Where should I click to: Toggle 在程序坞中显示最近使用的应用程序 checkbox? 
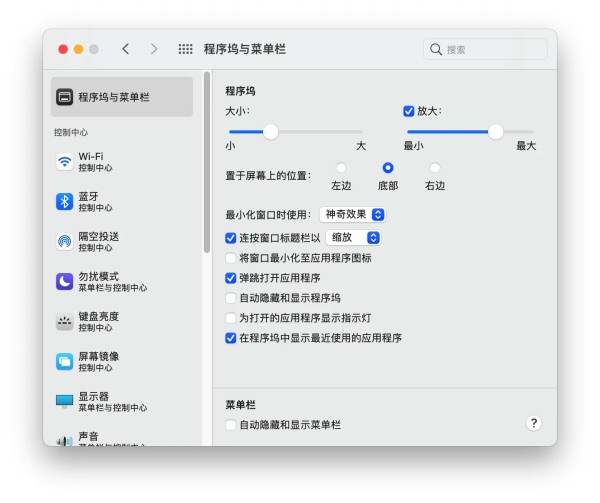(230, 338)
